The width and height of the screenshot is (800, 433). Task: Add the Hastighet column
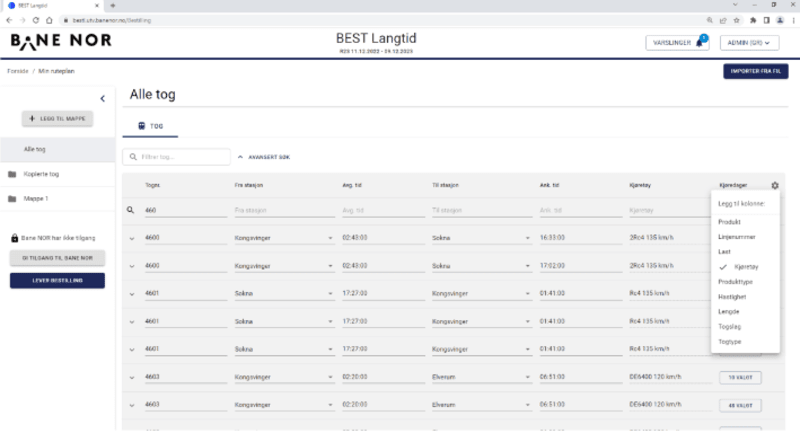[745, 297]
